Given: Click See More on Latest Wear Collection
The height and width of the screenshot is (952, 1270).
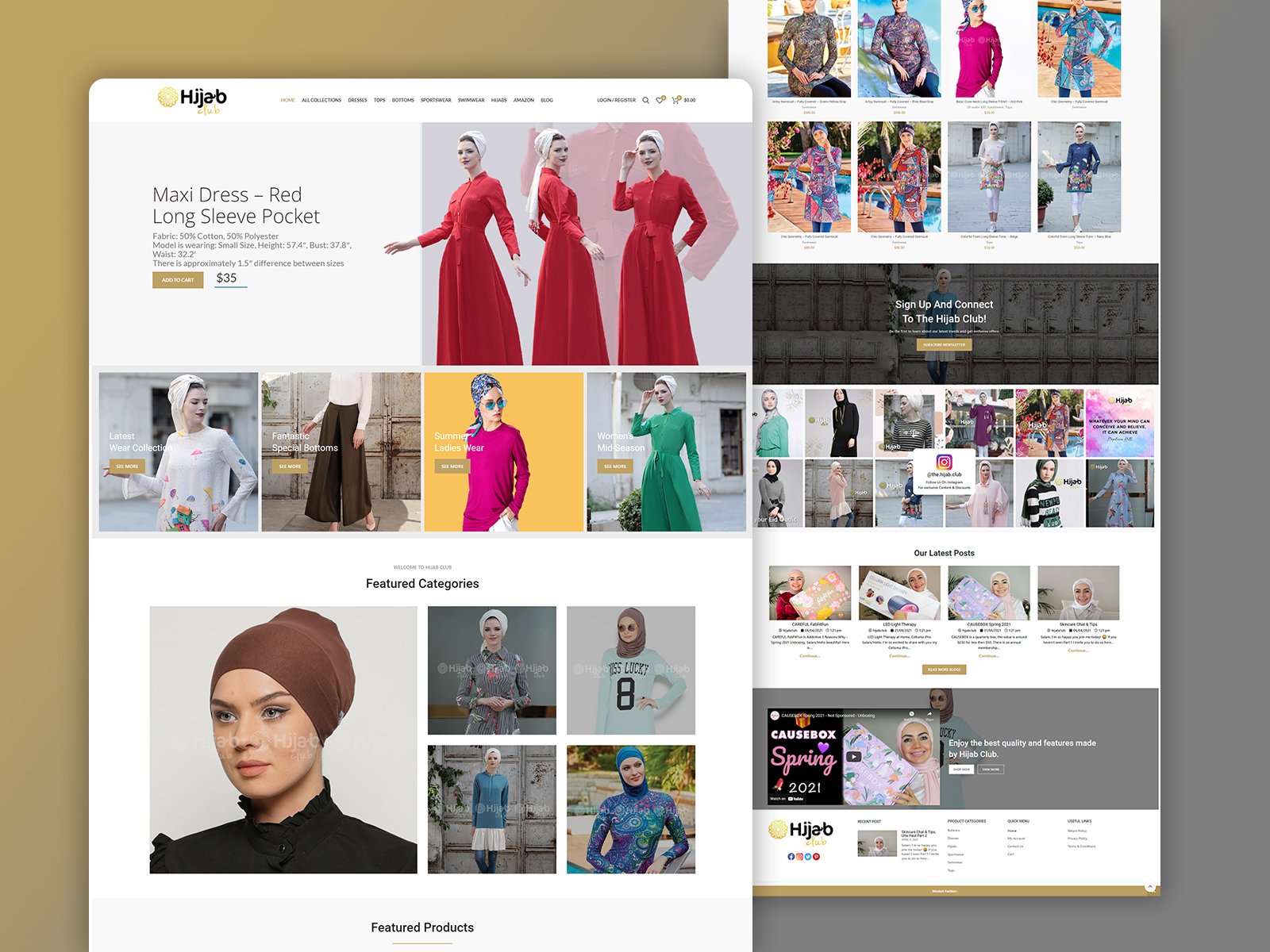Looking at the screenshot, I should pos(127,466).
